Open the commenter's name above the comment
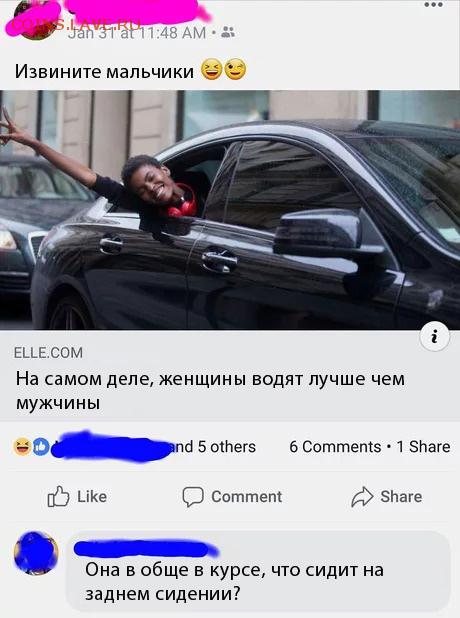This screenshot has height=618, width=460. pos(145,548)
